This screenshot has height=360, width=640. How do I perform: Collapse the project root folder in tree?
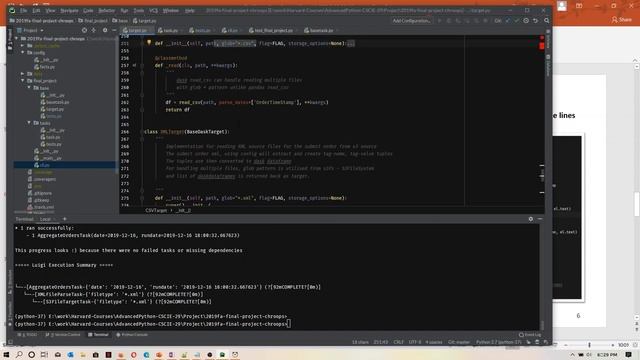[x=17, y=38]
